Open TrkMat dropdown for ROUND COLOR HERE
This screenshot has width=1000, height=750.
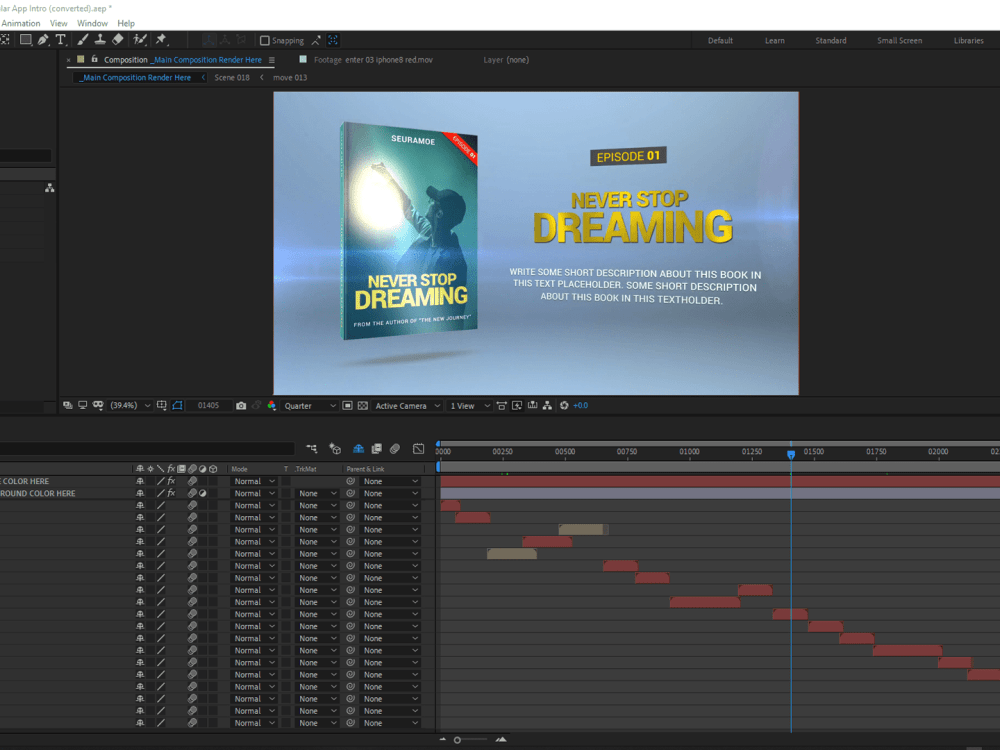pos(317,494)
